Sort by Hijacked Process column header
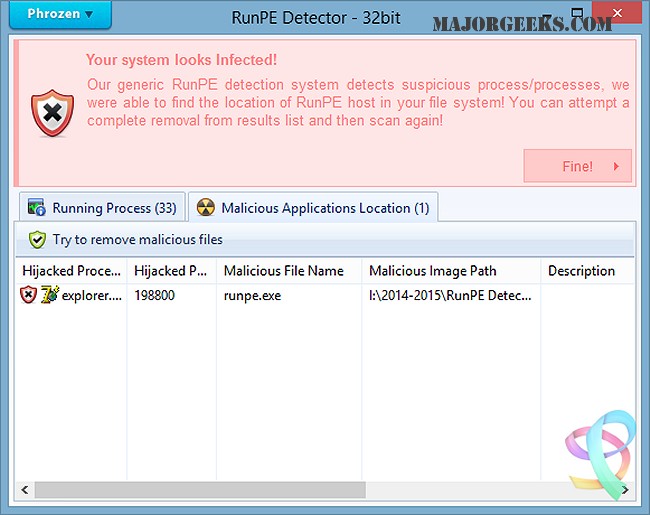 (x=71, y=271)
